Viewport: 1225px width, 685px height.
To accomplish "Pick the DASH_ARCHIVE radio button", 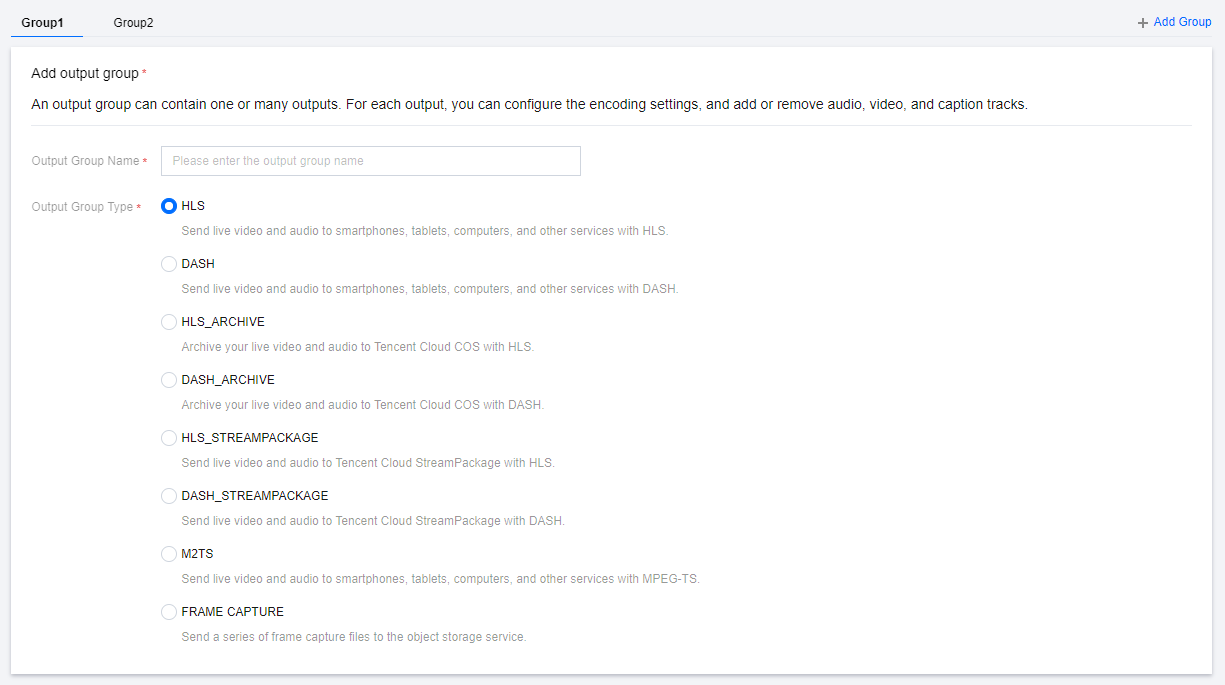I will 169,380.
